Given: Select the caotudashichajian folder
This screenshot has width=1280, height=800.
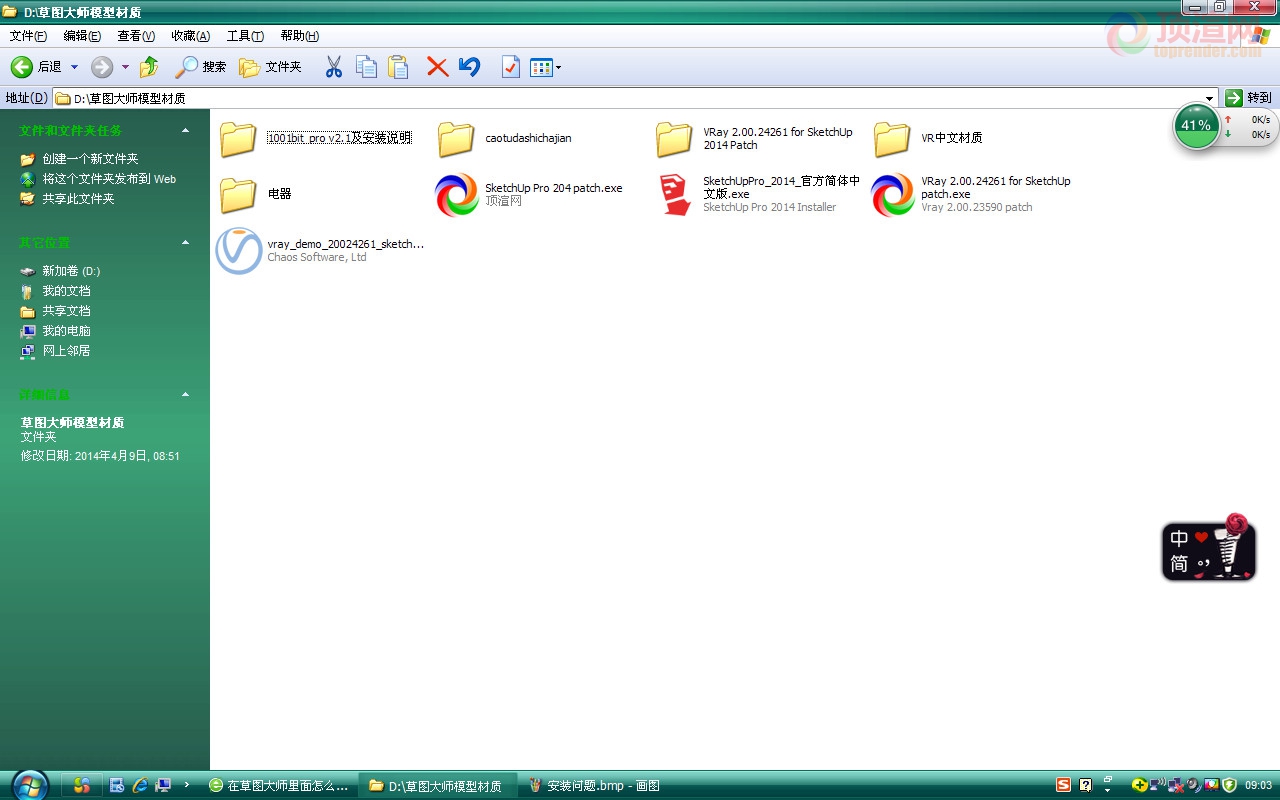Looking at the screenshot, I should pyautogui.click(x=505, y=139).
